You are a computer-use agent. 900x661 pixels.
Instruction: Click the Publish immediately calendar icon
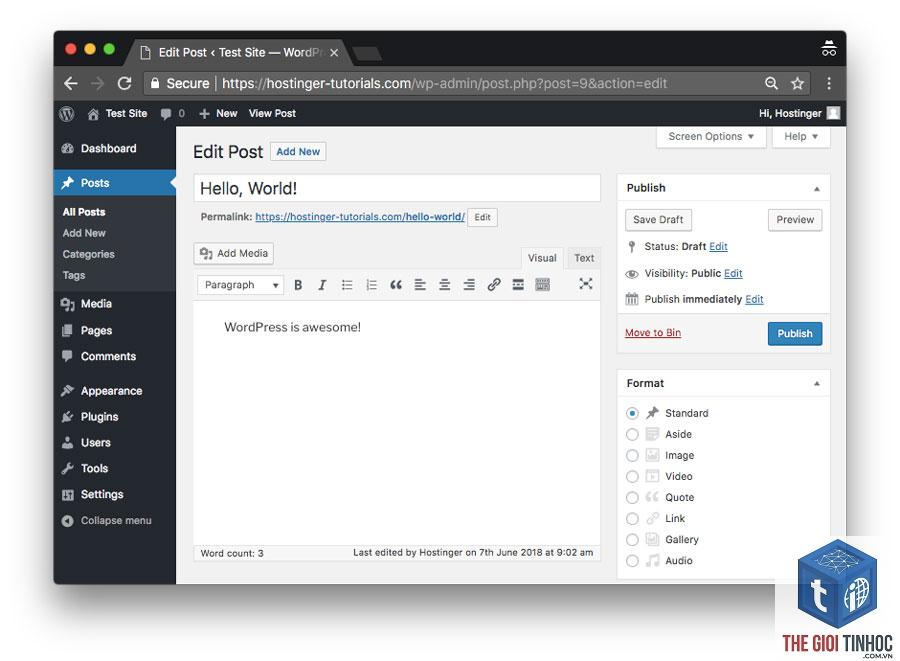(631, 299)
